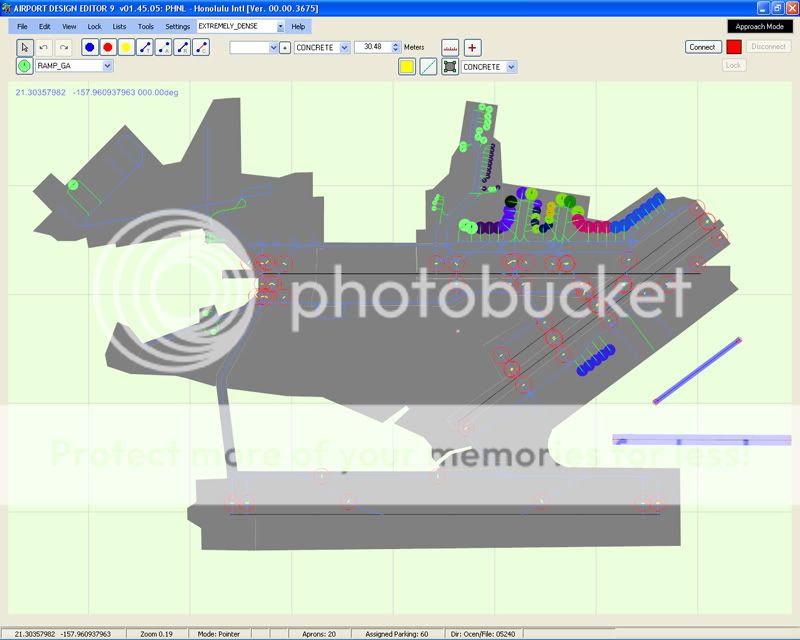The width and height of the screenshot is (800, 640).
Task: Click the small dot button beside the blank dropdown
Action: tap(285, 47)
